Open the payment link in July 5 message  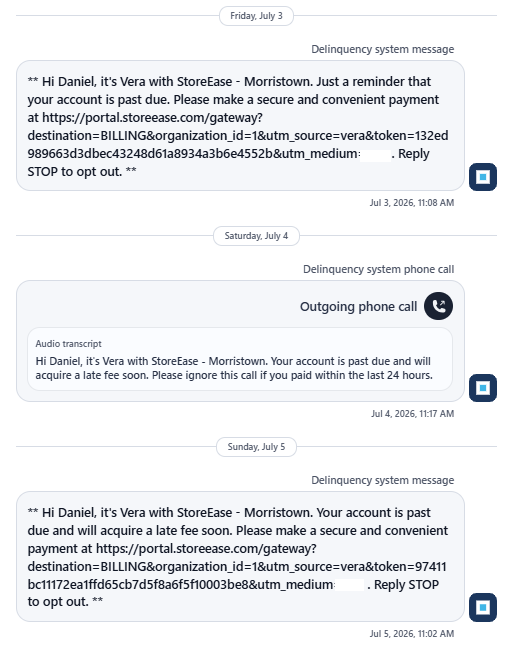point(237,566)
